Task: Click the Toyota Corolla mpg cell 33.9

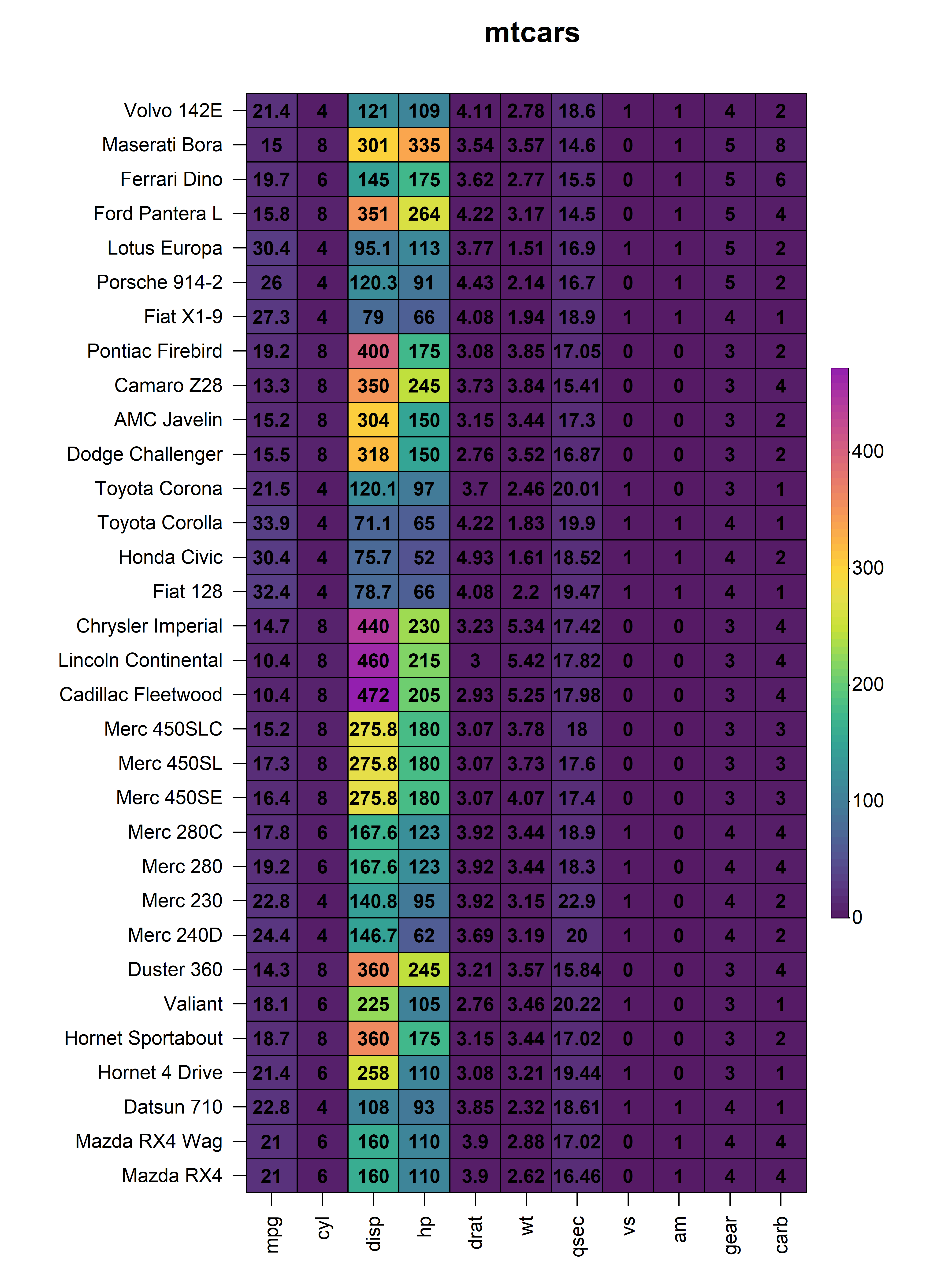Action: (271, 523)
